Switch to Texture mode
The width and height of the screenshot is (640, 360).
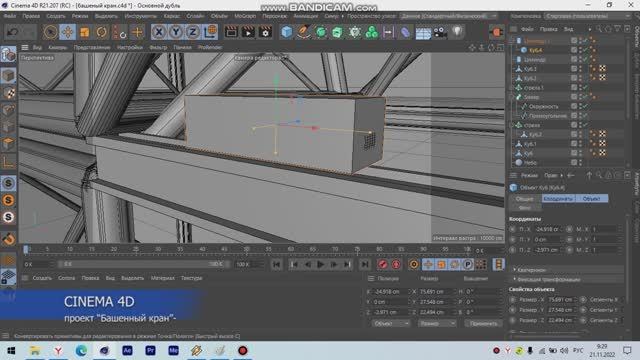pyautogui.click(x=8, y=93)
